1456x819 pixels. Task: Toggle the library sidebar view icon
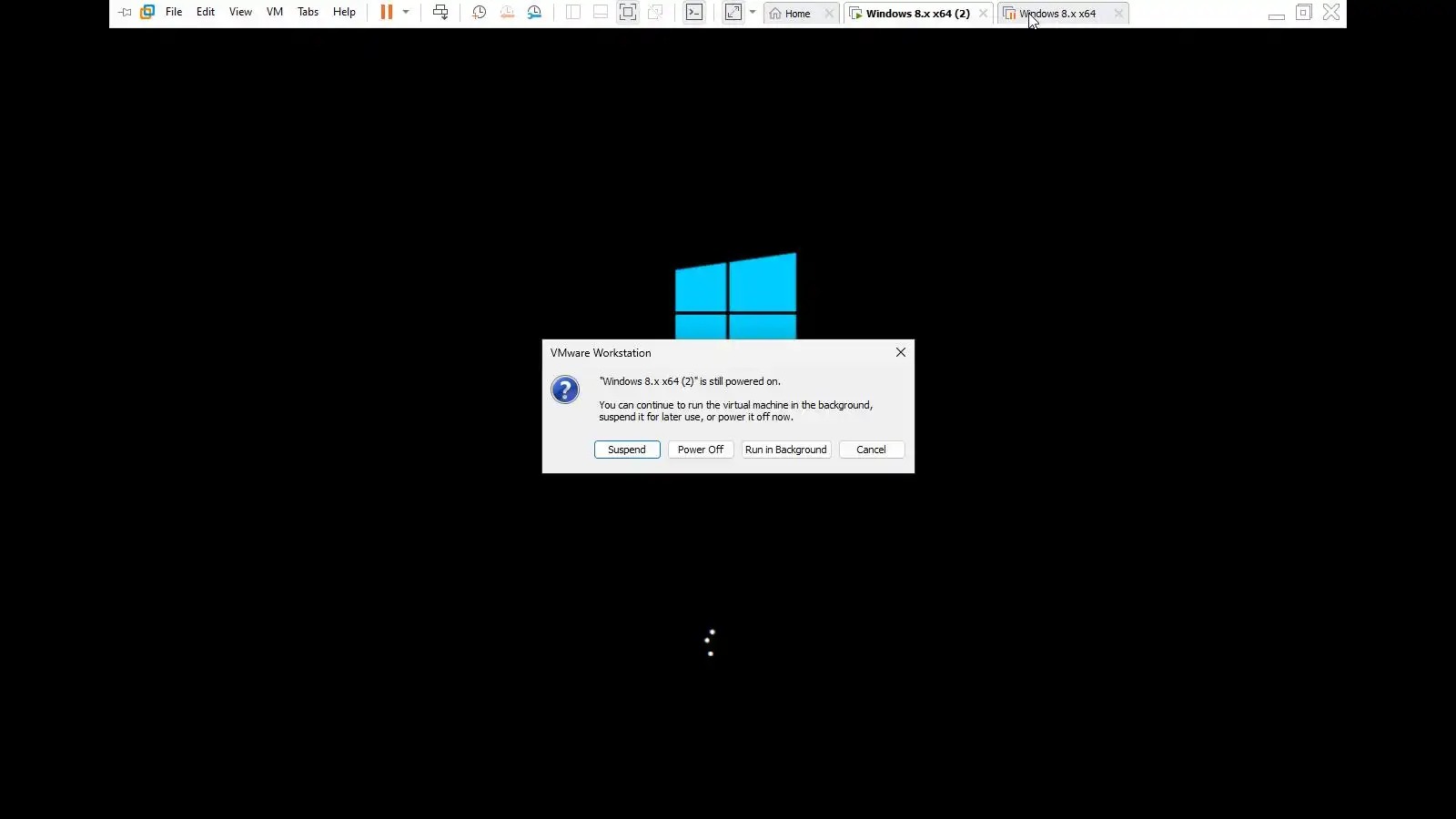tap(573, 13)
